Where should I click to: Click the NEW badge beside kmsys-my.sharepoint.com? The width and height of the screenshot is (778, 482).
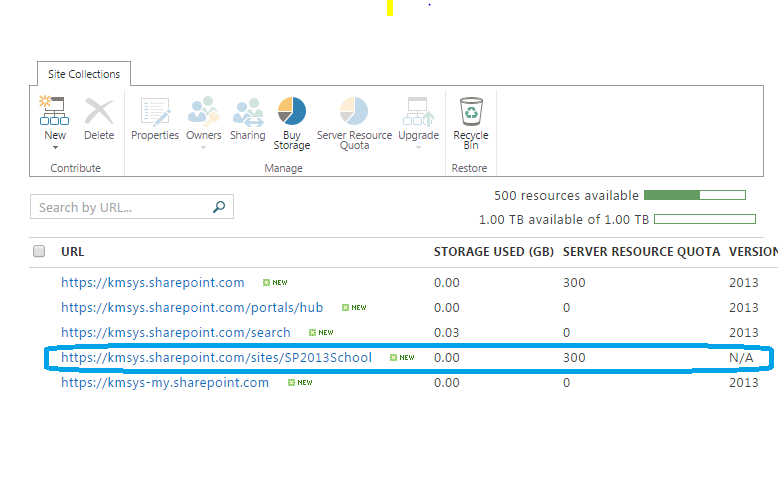pyautogui.click(x=300, y=383)
